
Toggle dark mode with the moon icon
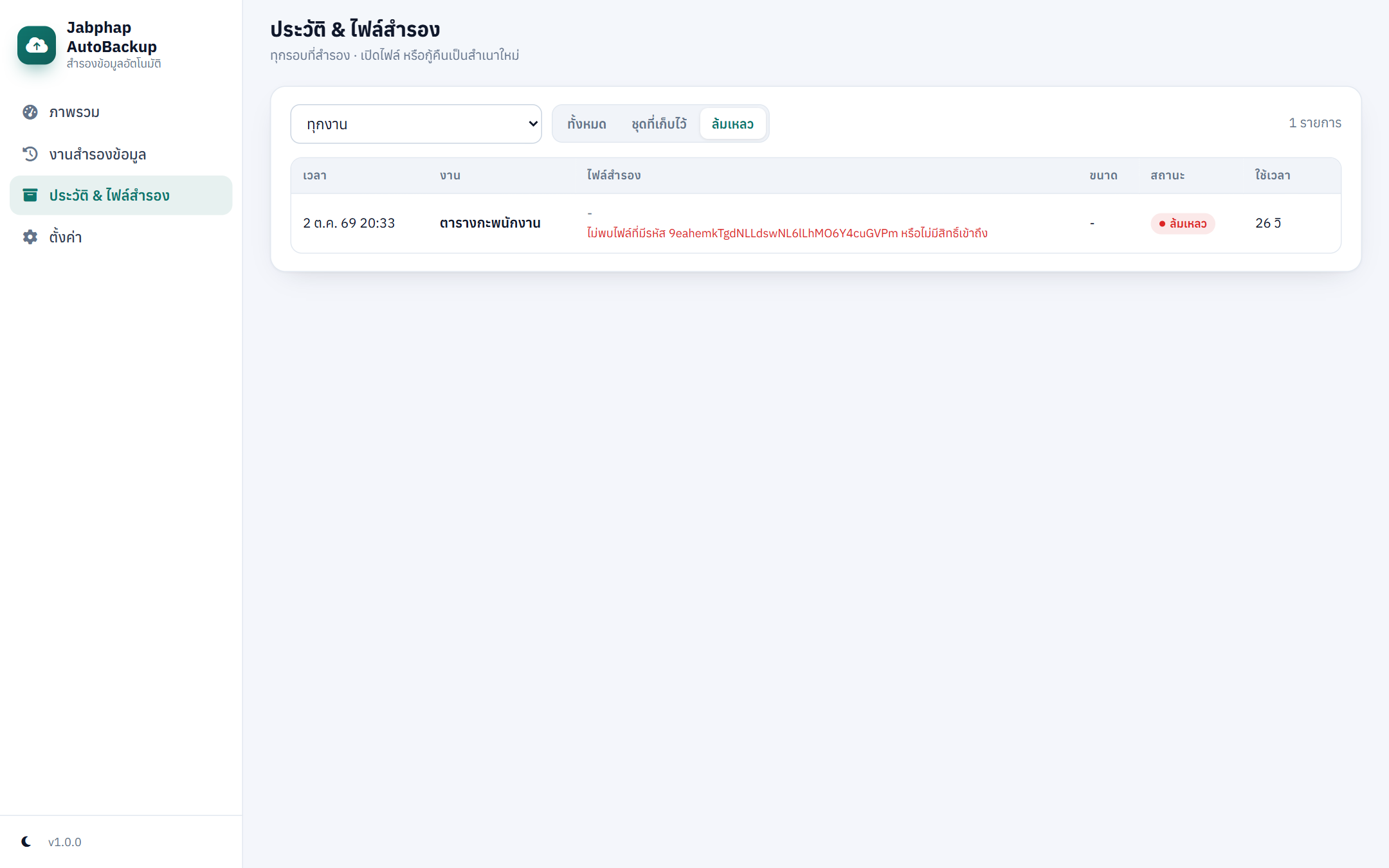[26, 842]
